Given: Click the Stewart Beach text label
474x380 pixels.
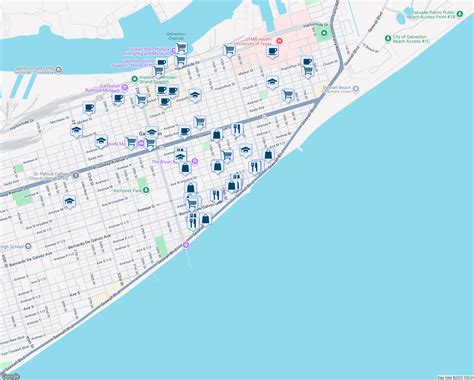Looking at the screenshot, I should tap(337, 87).
